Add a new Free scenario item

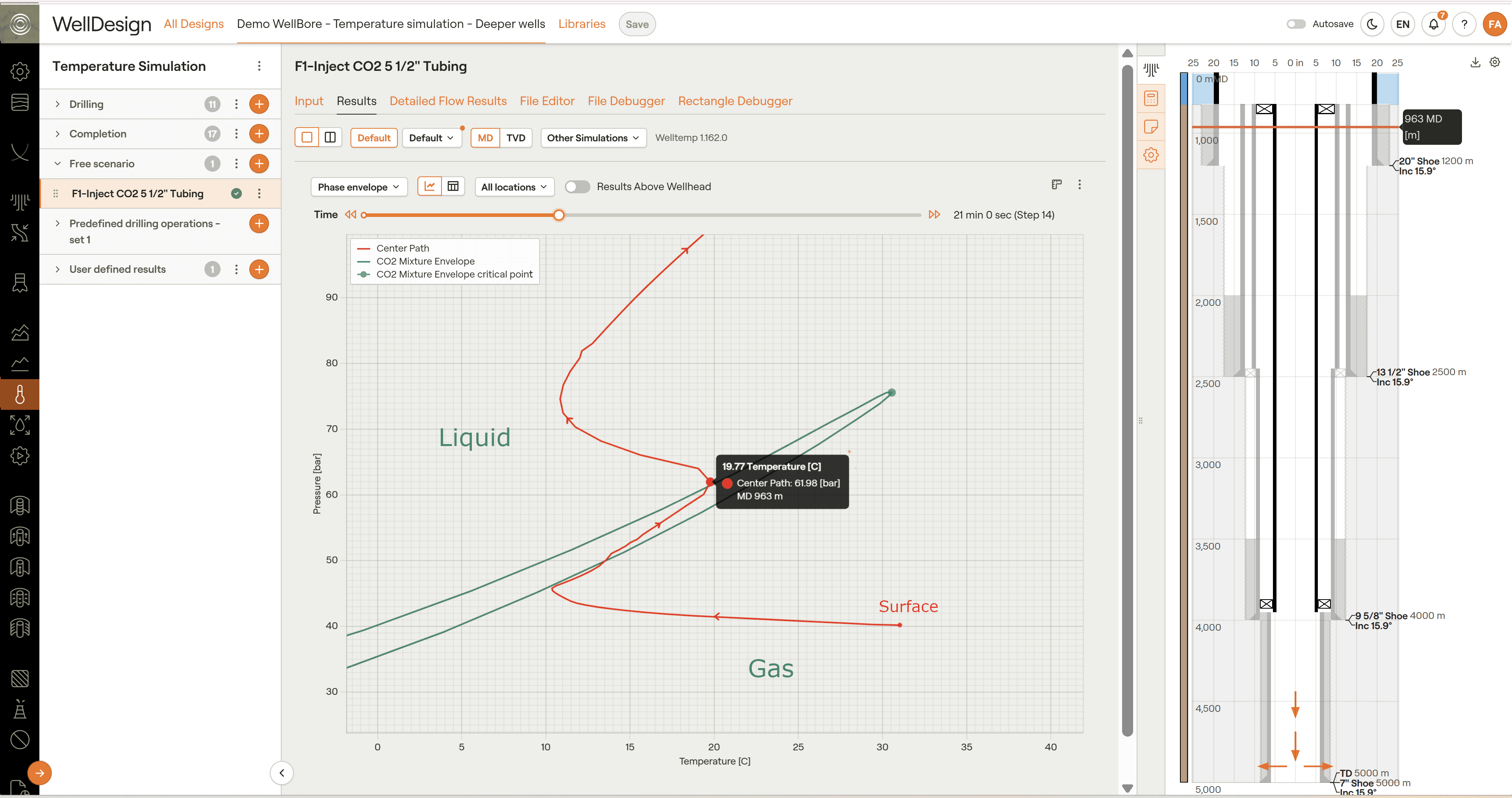(259, 164)
